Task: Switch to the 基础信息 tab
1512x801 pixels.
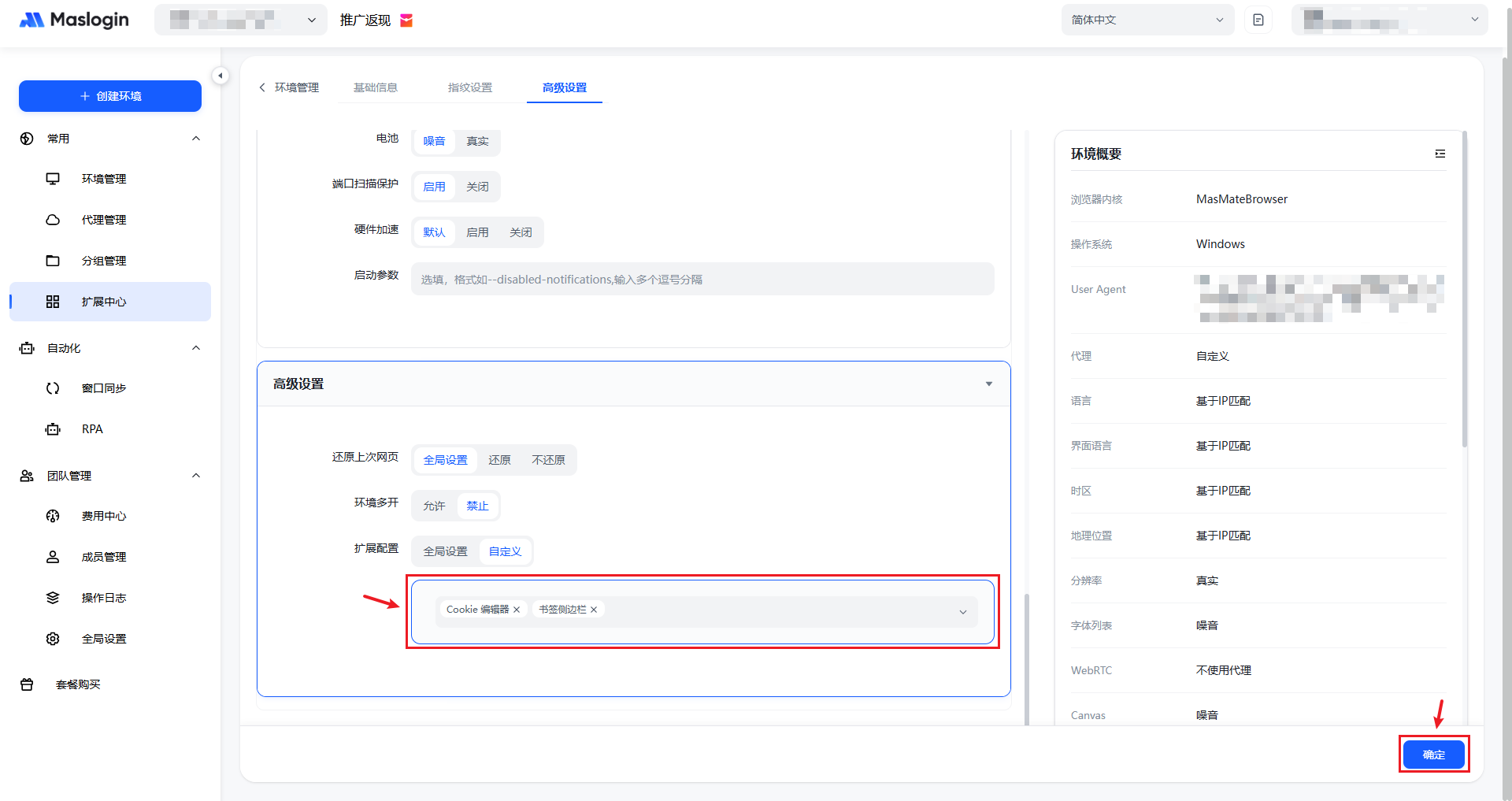Action: click(x=376, y=87)
